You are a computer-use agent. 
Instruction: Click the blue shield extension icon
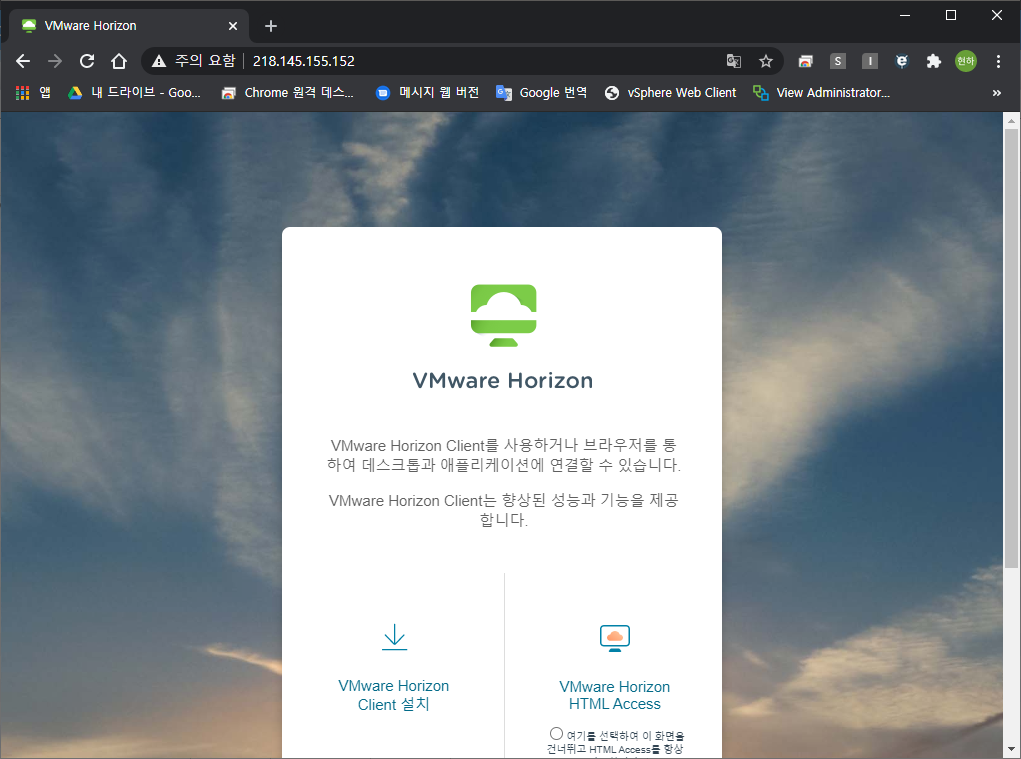902,61
